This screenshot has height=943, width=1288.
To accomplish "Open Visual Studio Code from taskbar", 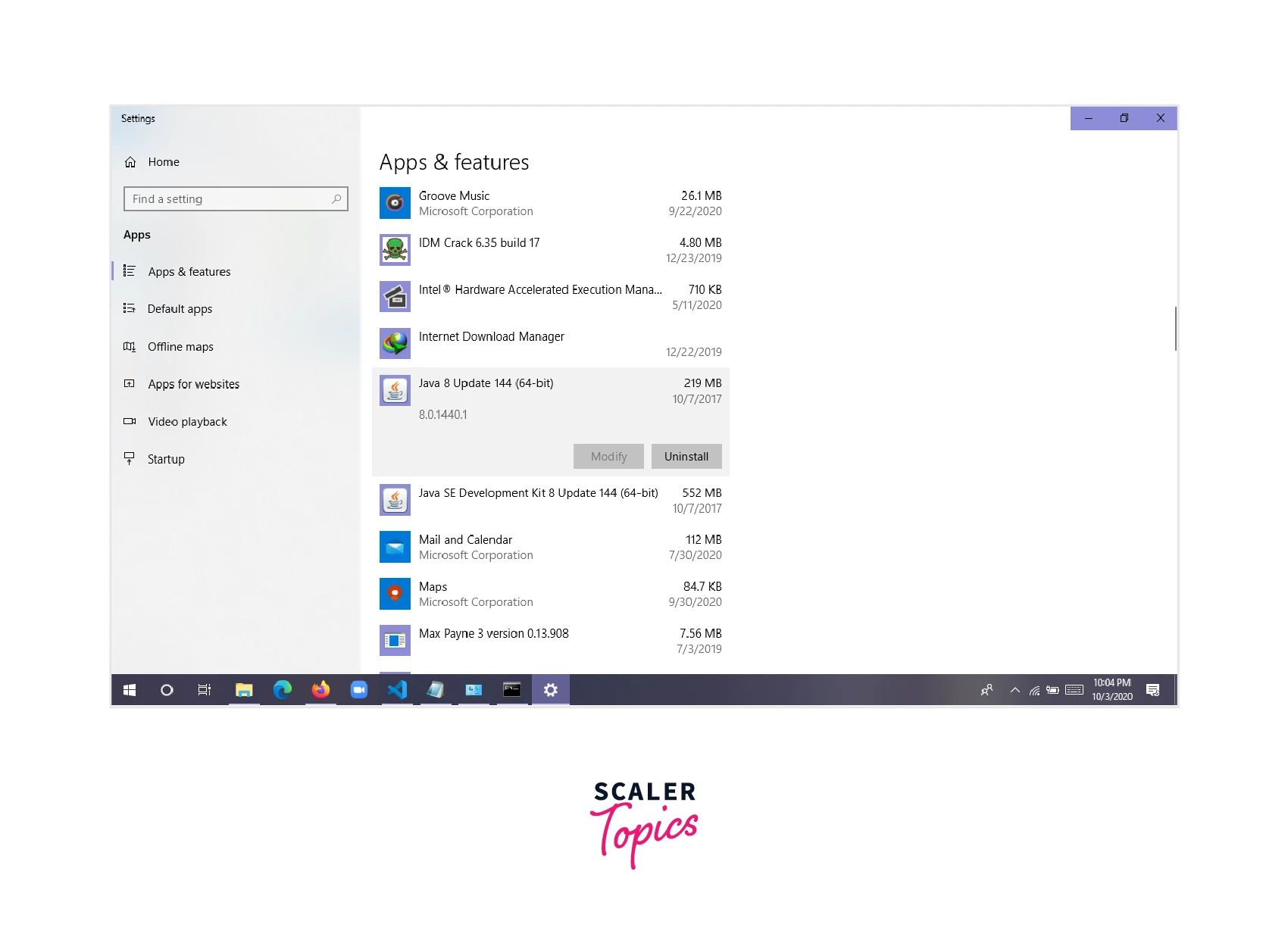I will point(397,690).
